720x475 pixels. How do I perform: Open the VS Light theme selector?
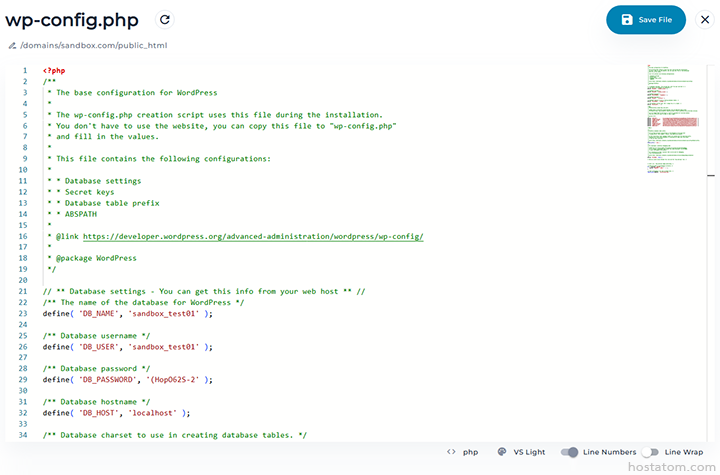coord(530,452)
